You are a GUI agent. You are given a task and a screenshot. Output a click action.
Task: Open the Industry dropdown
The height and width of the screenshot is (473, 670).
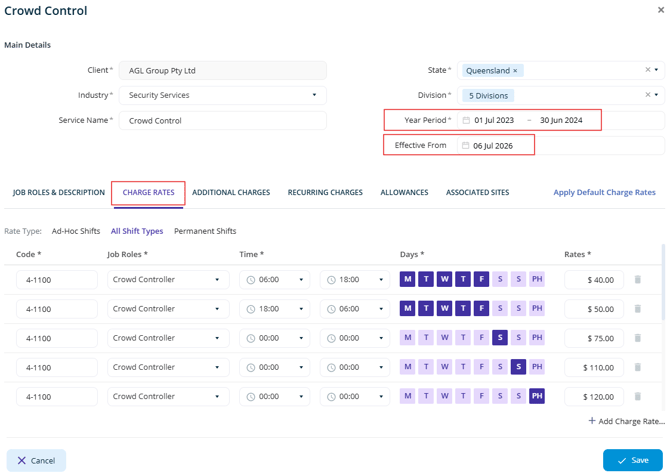(x=314, y=95)
